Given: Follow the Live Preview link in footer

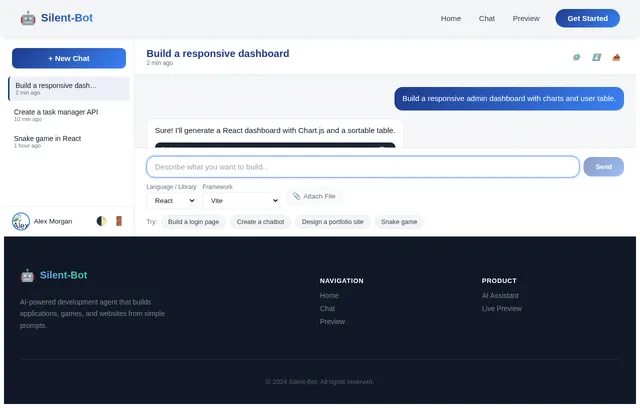Looking at the screenshot, I should [502, 308].
